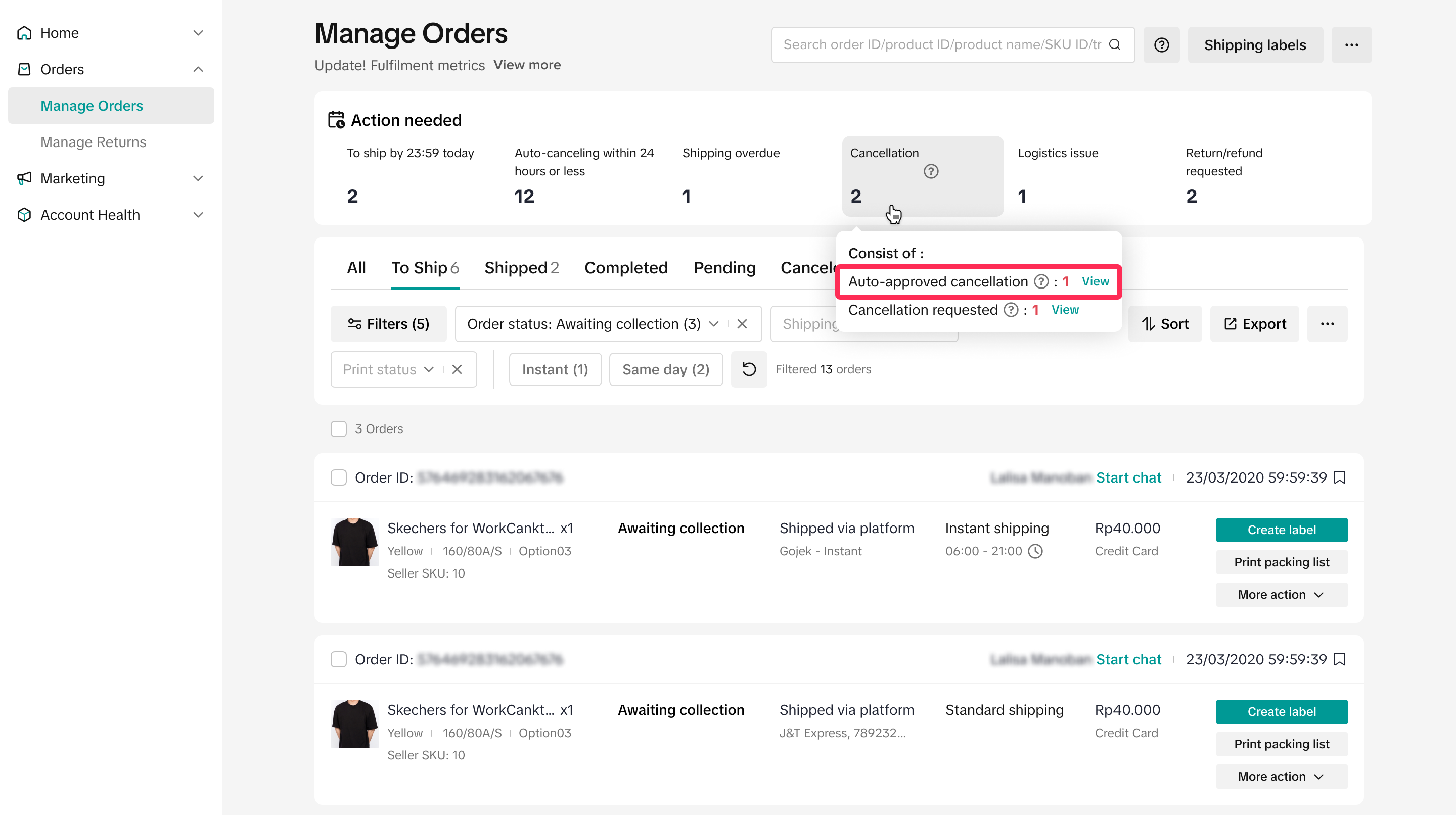Screen dimensions: 1456x815
Task: Click the Cancellation card help icon
Action: (930, 171)
